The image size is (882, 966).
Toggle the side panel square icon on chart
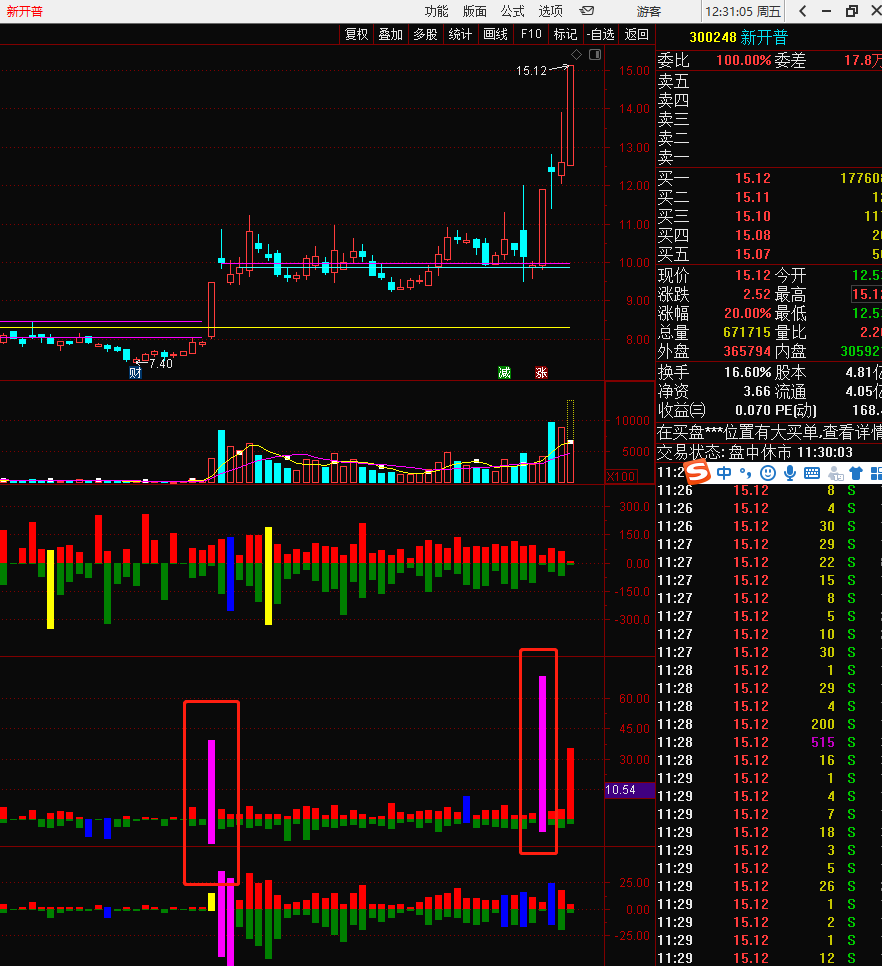tap(596, 54)
